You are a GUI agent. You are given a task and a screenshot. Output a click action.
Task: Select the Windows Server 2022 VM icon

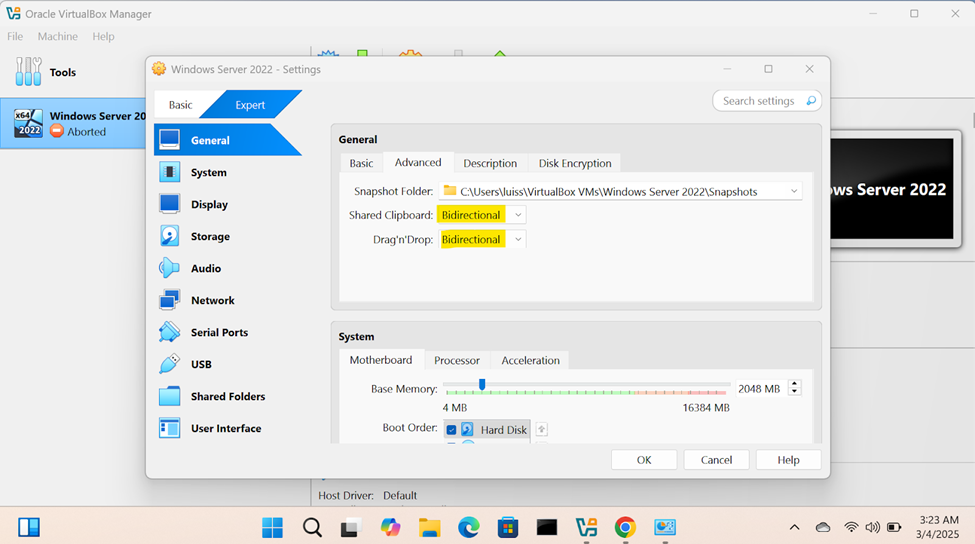[x=28, y=123]
